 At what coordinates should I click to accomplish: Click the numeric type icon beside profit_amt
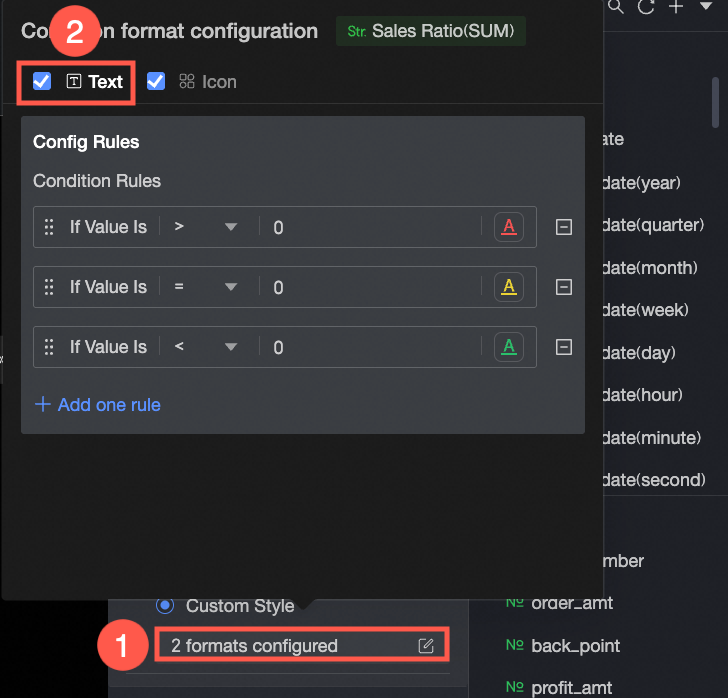coord(514,686)
